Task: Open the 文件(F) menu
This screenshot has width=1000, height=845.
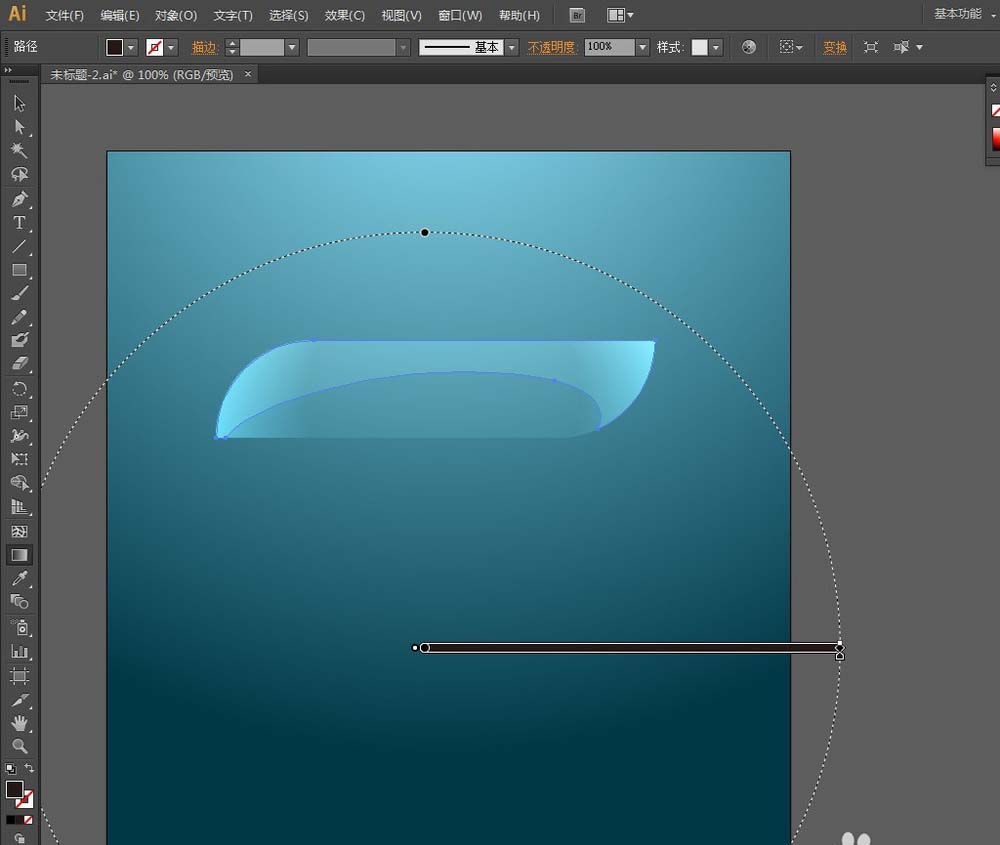Action: [64, 15]
